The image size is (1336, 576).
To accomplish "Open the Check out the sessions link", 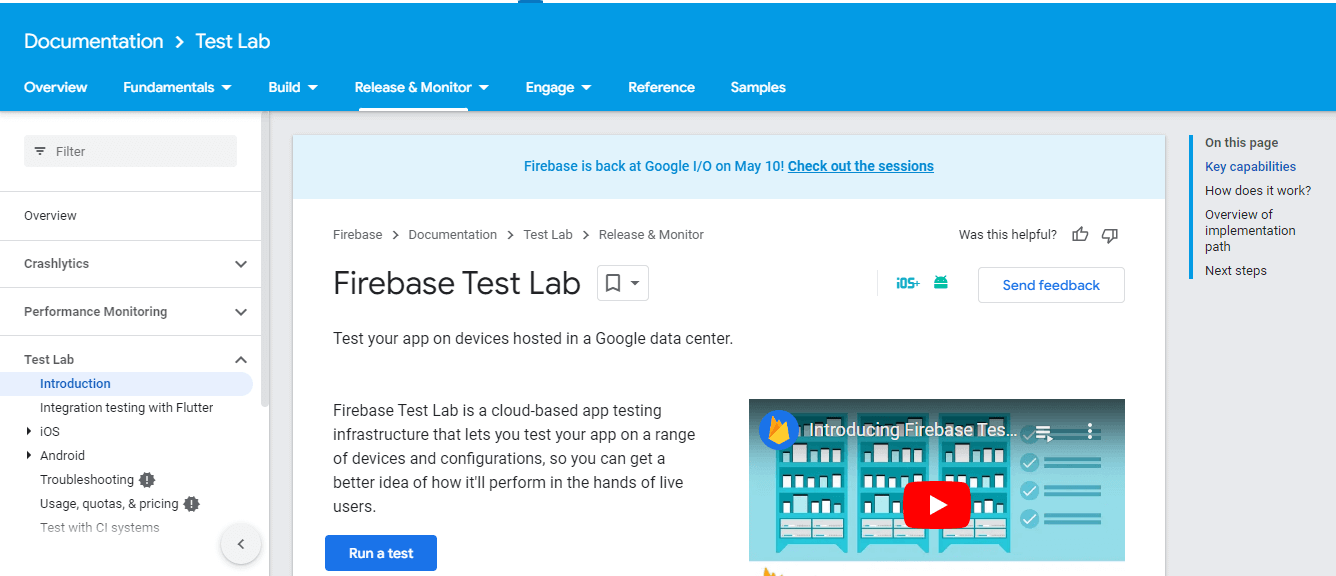I will 860,165.
